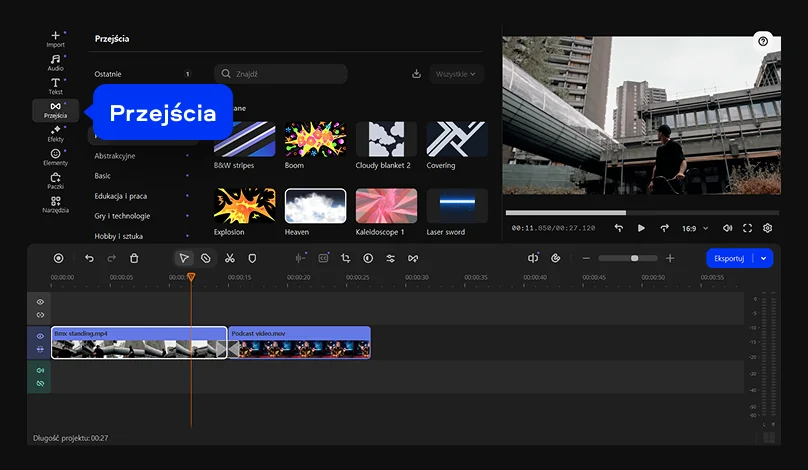Viewport: 808px width, 470px height.
Task: Click the trash delete icon in timeline toolbar
Action: click(x=134, y=258)
